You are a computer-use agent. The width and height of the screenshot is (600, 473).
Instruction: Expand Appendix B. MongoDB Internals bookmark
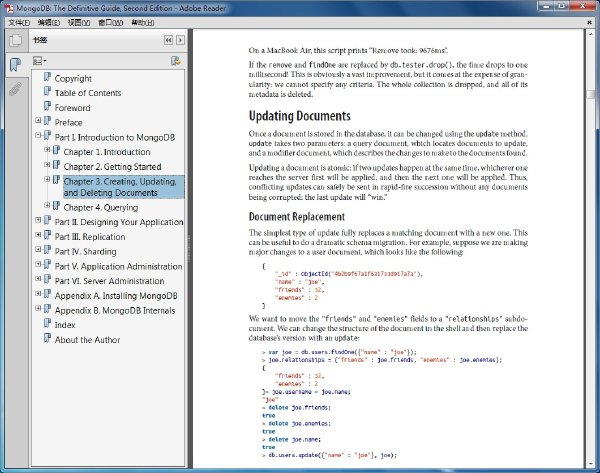38,308
